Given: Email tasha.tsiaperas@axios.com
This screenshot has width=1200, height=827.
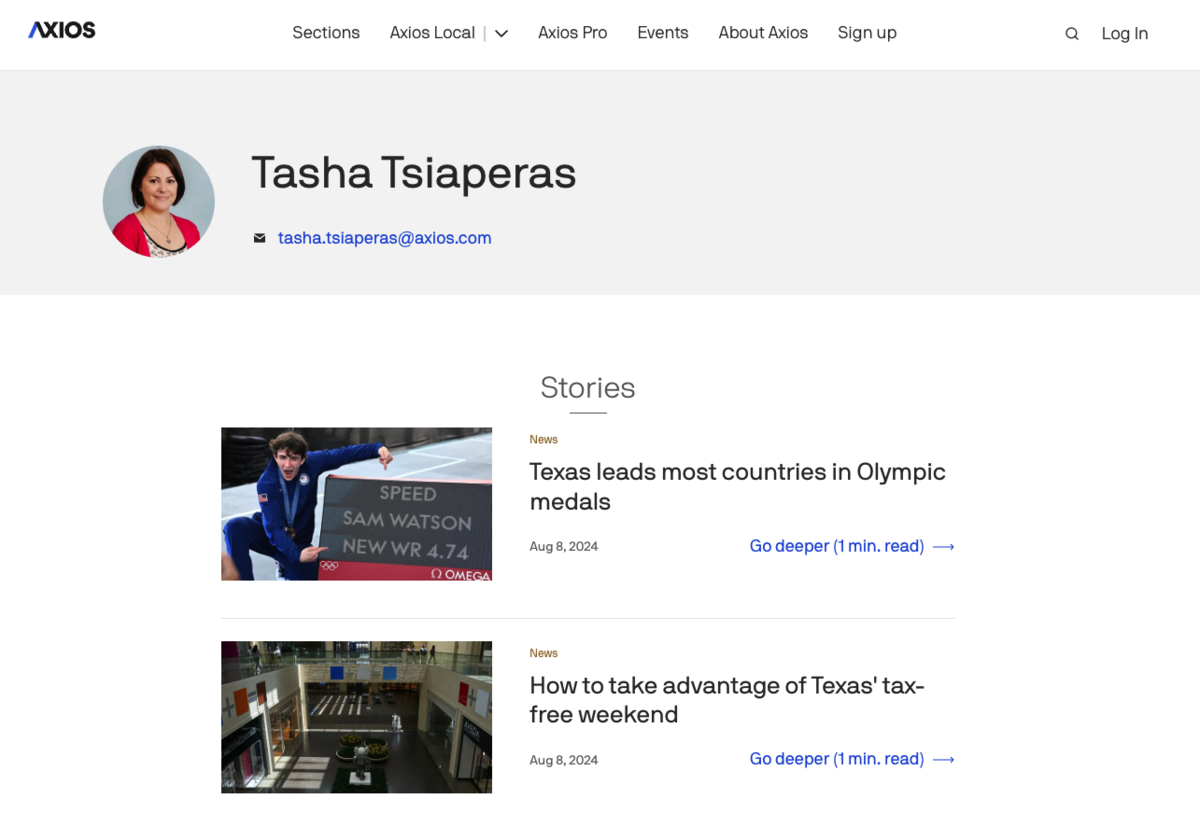Looking at the screenshot, I should [385, 238].
